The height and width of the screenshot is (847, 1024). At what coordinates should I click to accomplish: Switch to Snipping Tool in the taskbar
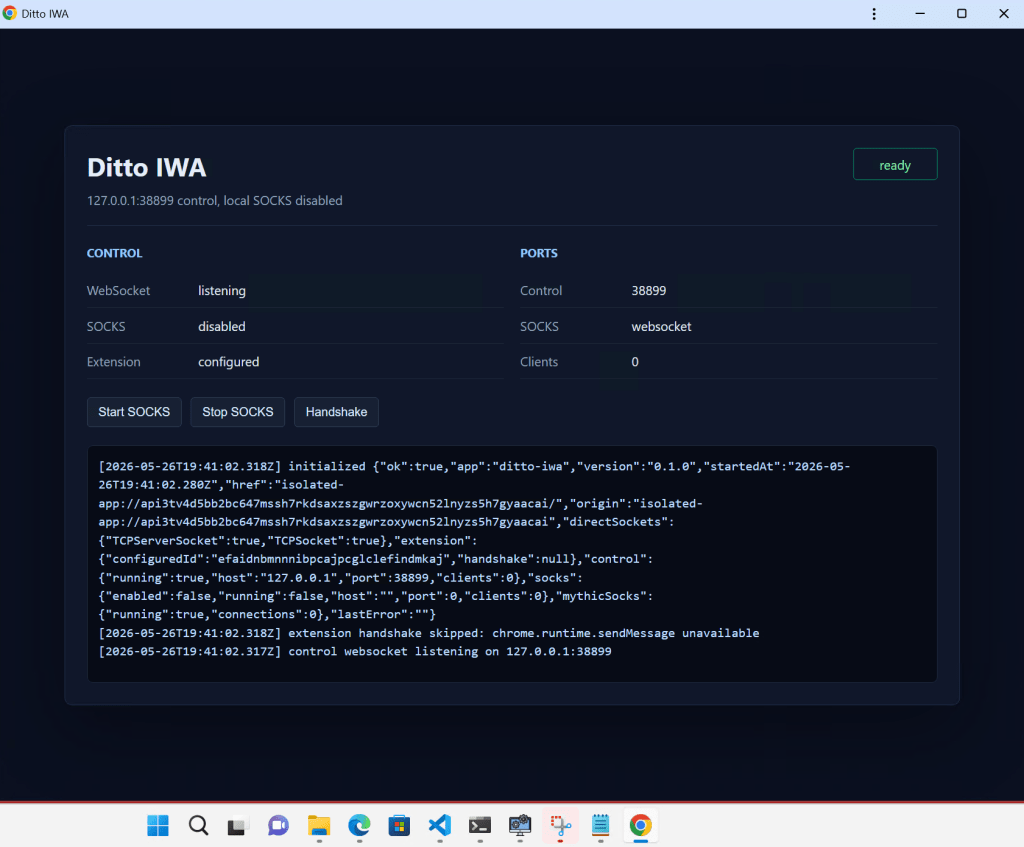[560, 825]
